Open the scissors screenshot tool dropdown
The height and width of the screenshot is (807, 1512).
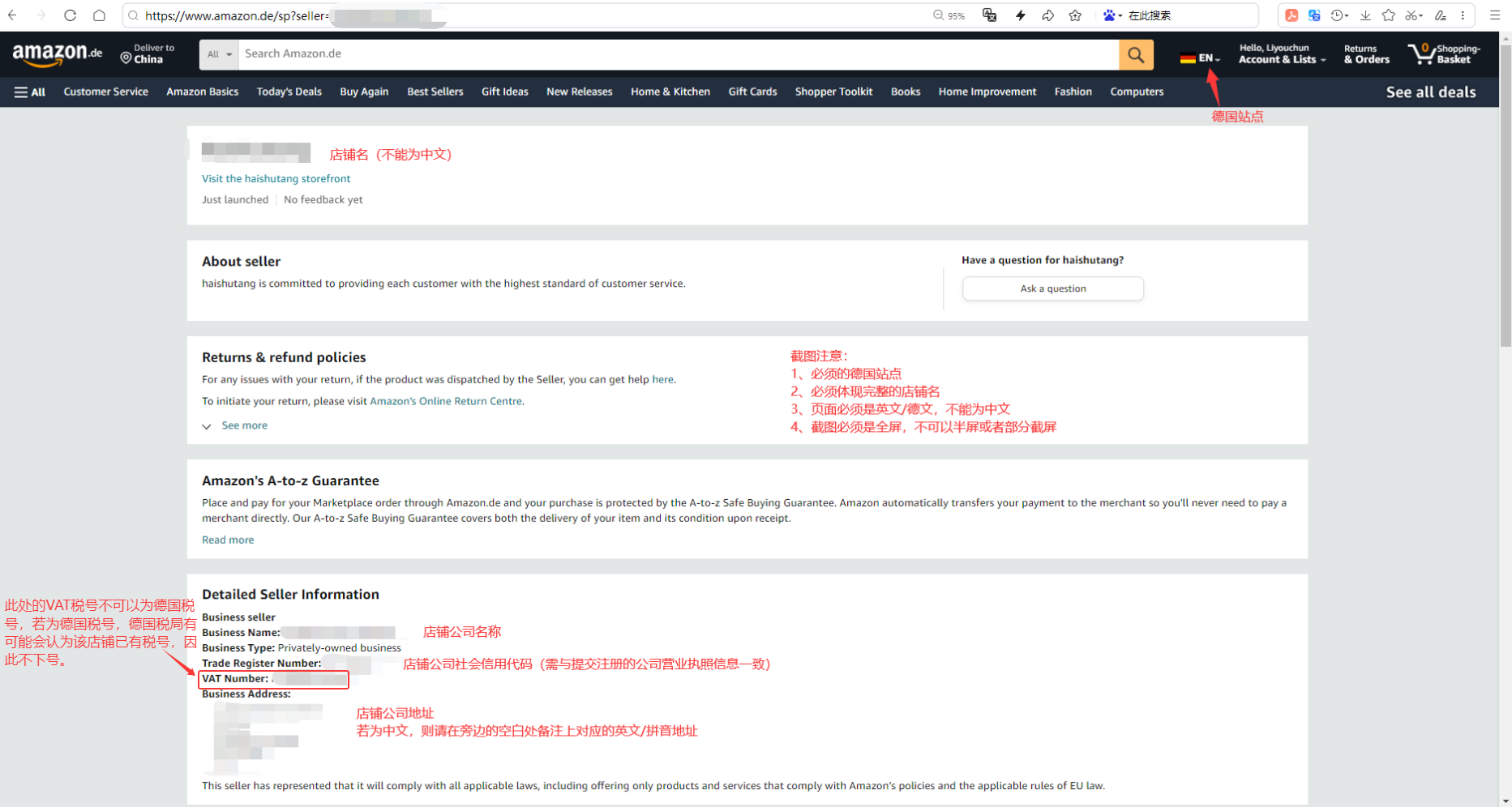click(1414, 15)
